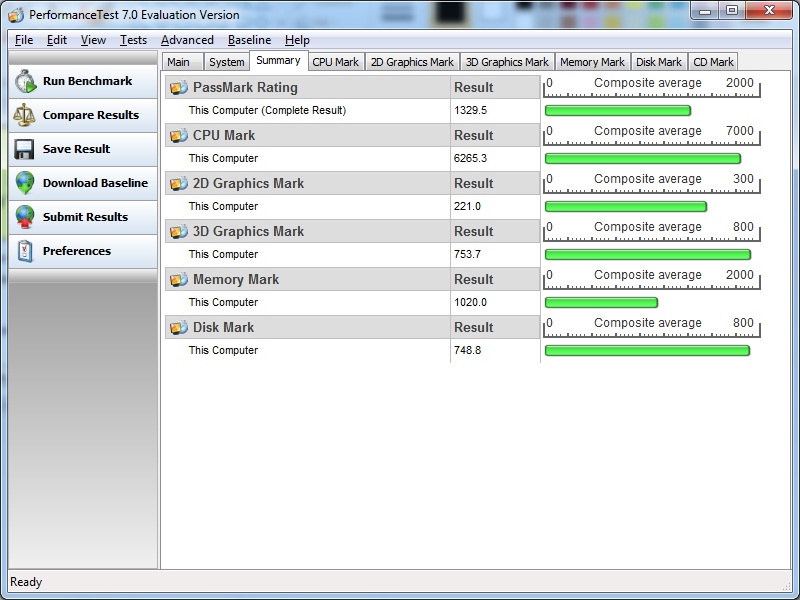Click the icon beside Memory Mark header
The image size is (800, 600).
(x=179, y=280)
